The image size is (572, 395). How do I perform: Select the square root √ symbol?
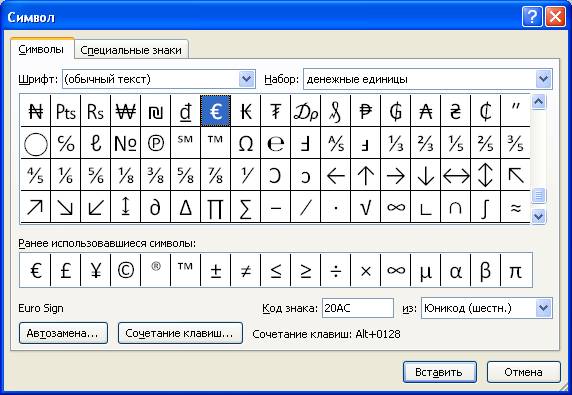[366, 207]
